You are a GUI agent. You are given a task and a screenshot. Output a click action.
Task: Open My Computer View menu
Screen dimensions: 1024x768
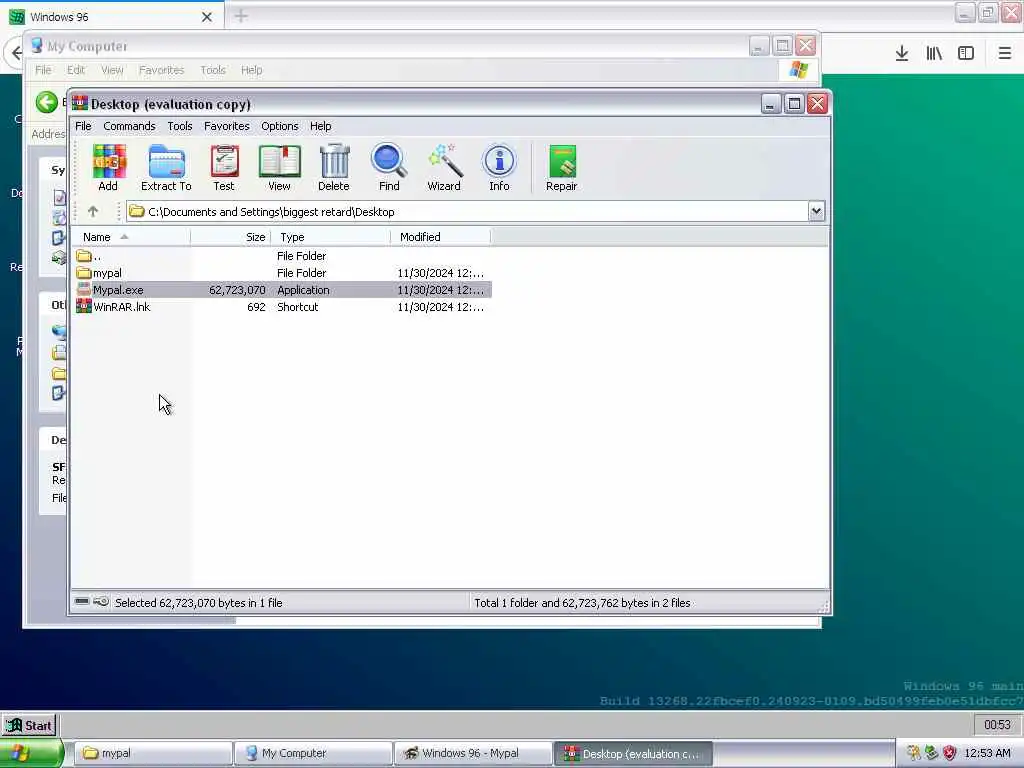112,70
